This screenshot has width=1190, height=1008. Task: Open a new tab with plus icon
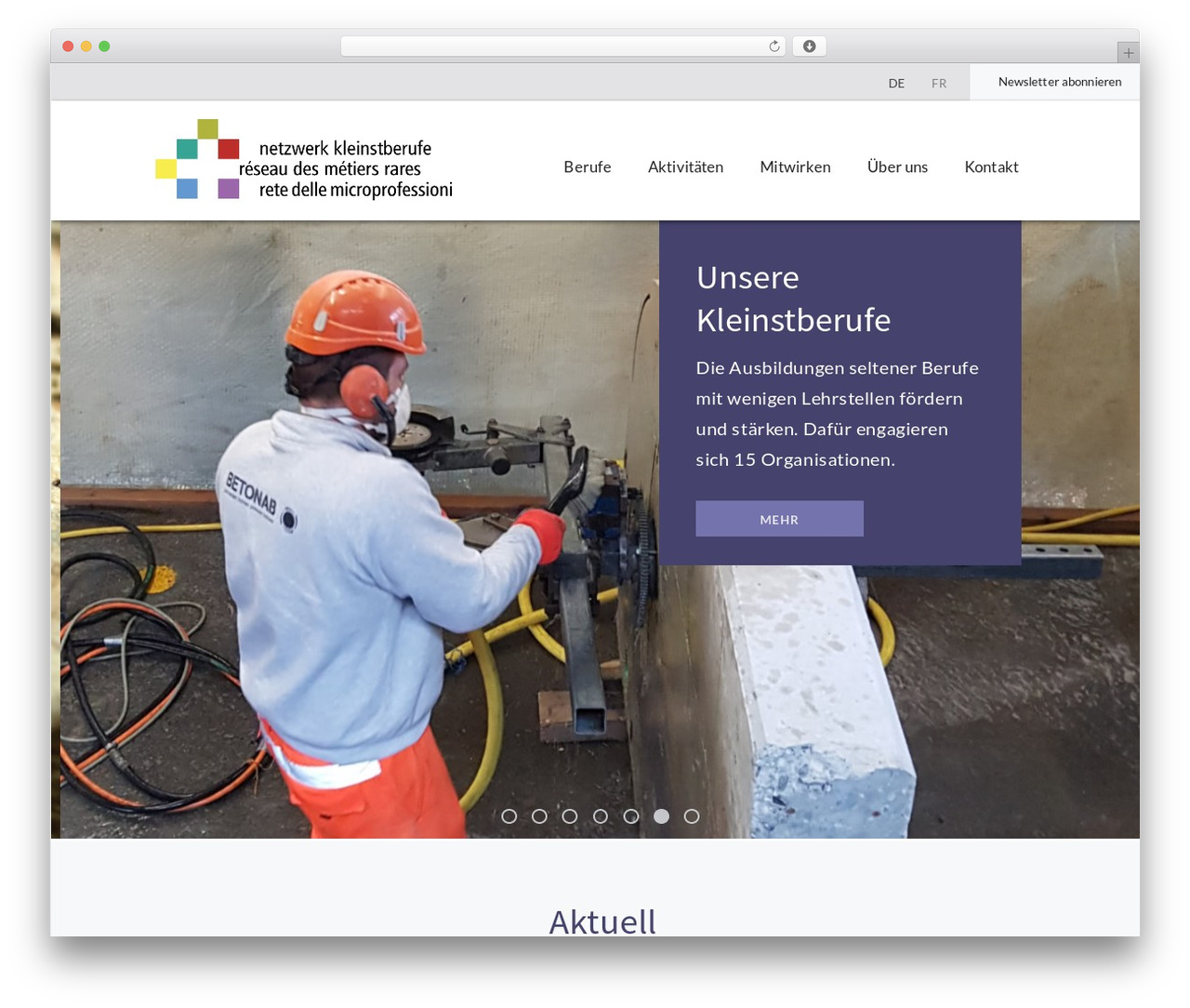click(1128, 53)
